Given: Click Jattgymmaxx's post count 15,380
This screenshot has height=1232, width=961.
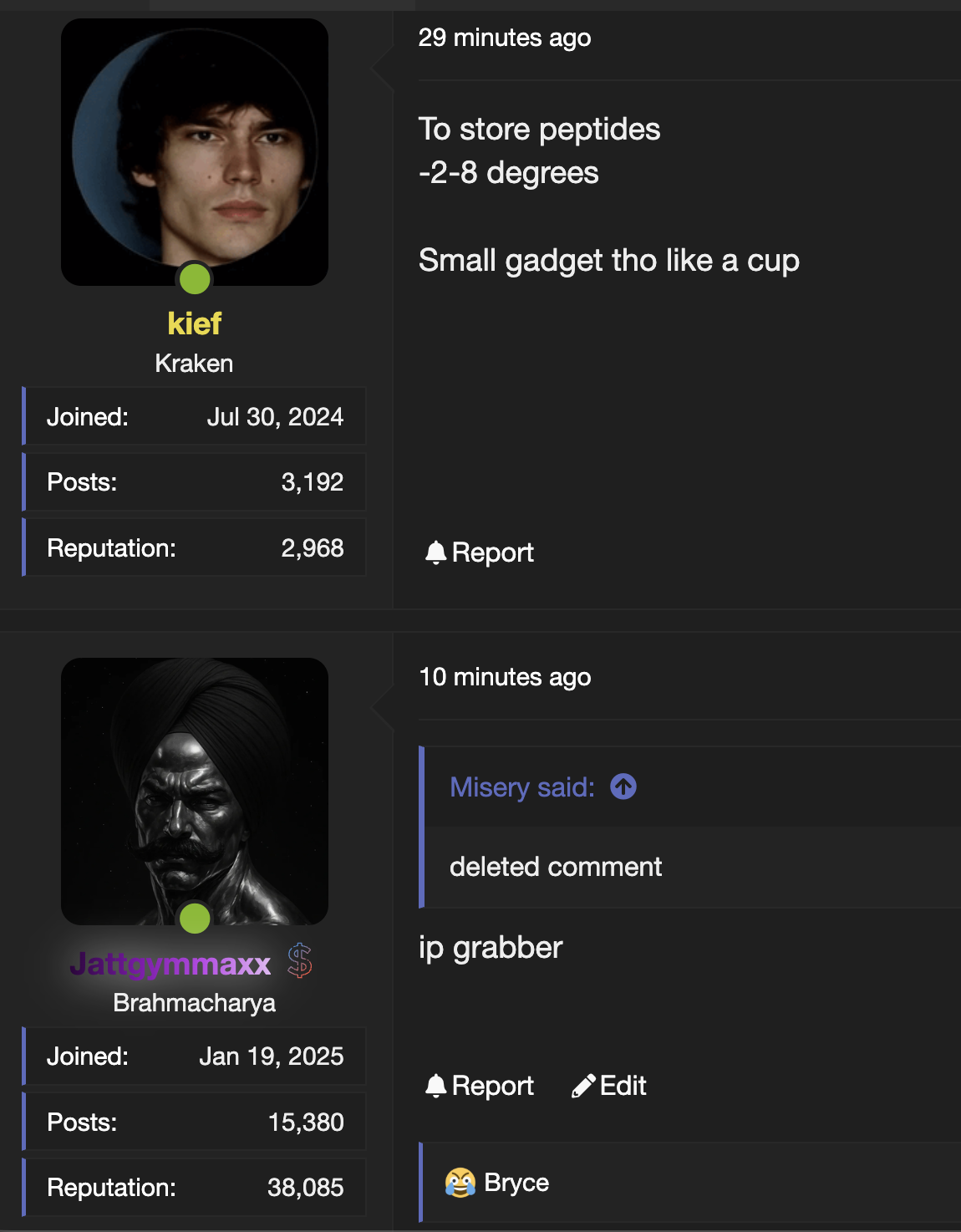Looking at the screenshot, I should tap(306, 1123).
